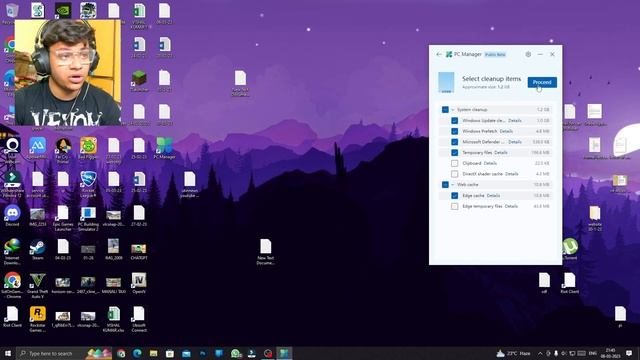Select the Steam desktop icon
Image resolution: width=640 pixels, height=360 pixels.
[38, 250]
